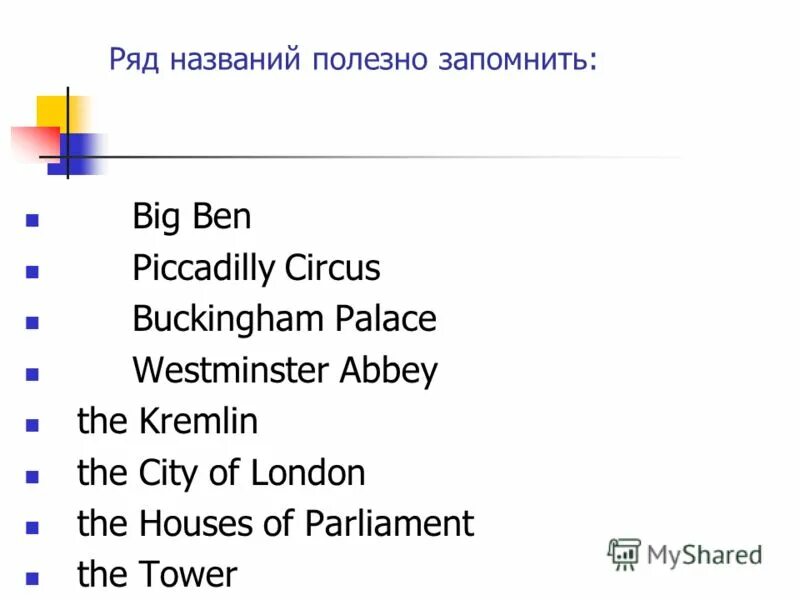Click the bullet before the Kremlin
Viewport: 800px width, 600px height.
(32, 425)
